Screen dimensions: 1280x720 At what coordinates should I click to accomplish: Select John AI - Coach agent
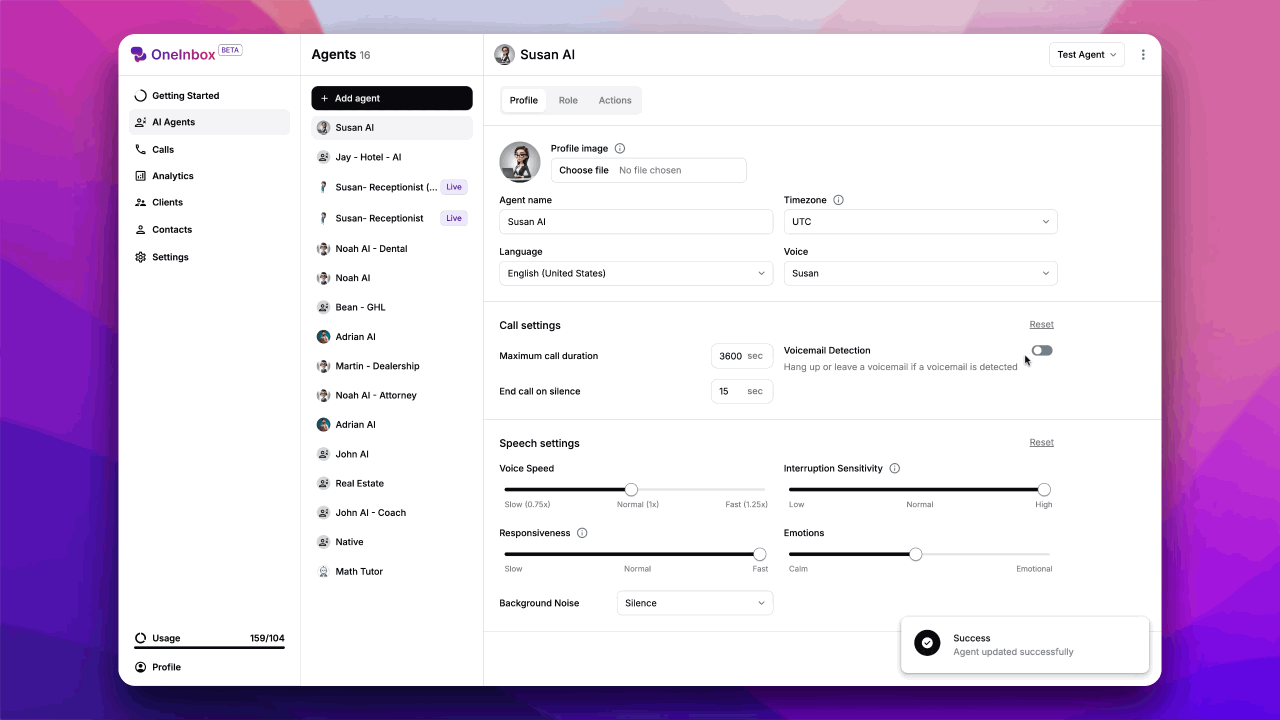[x=392, y=513]
